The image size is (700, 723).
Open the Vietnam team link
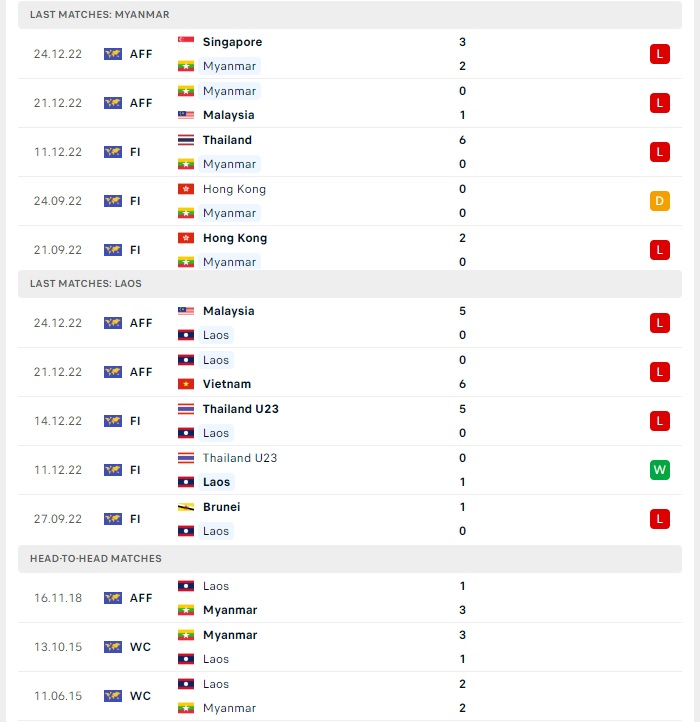coord(227,384)
